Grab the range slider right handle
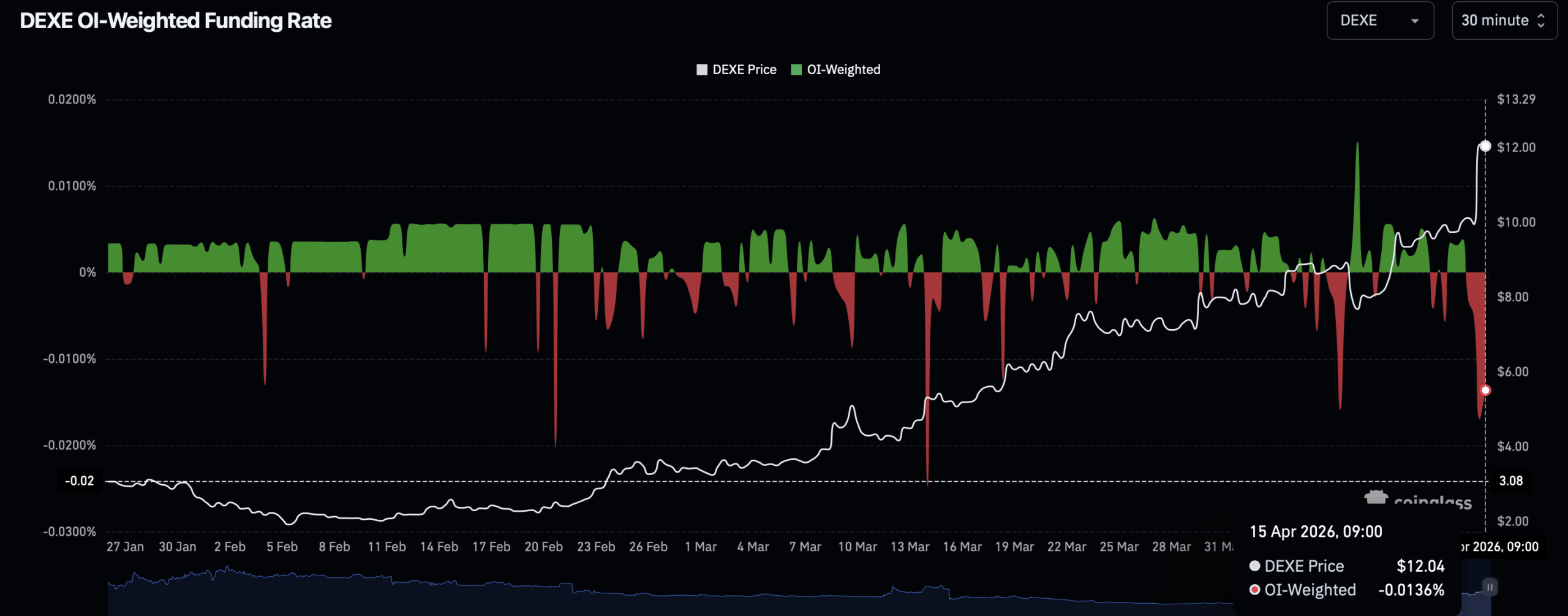This screenshot has height=616, width=1568. pos(1490,587)
